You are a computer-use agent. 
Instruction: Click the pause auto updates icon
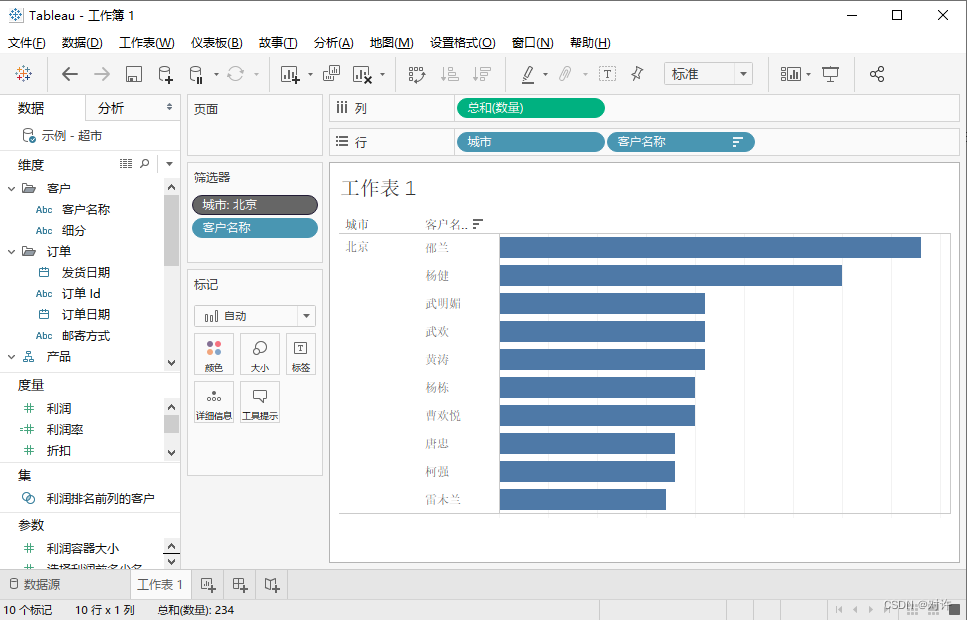196,75
